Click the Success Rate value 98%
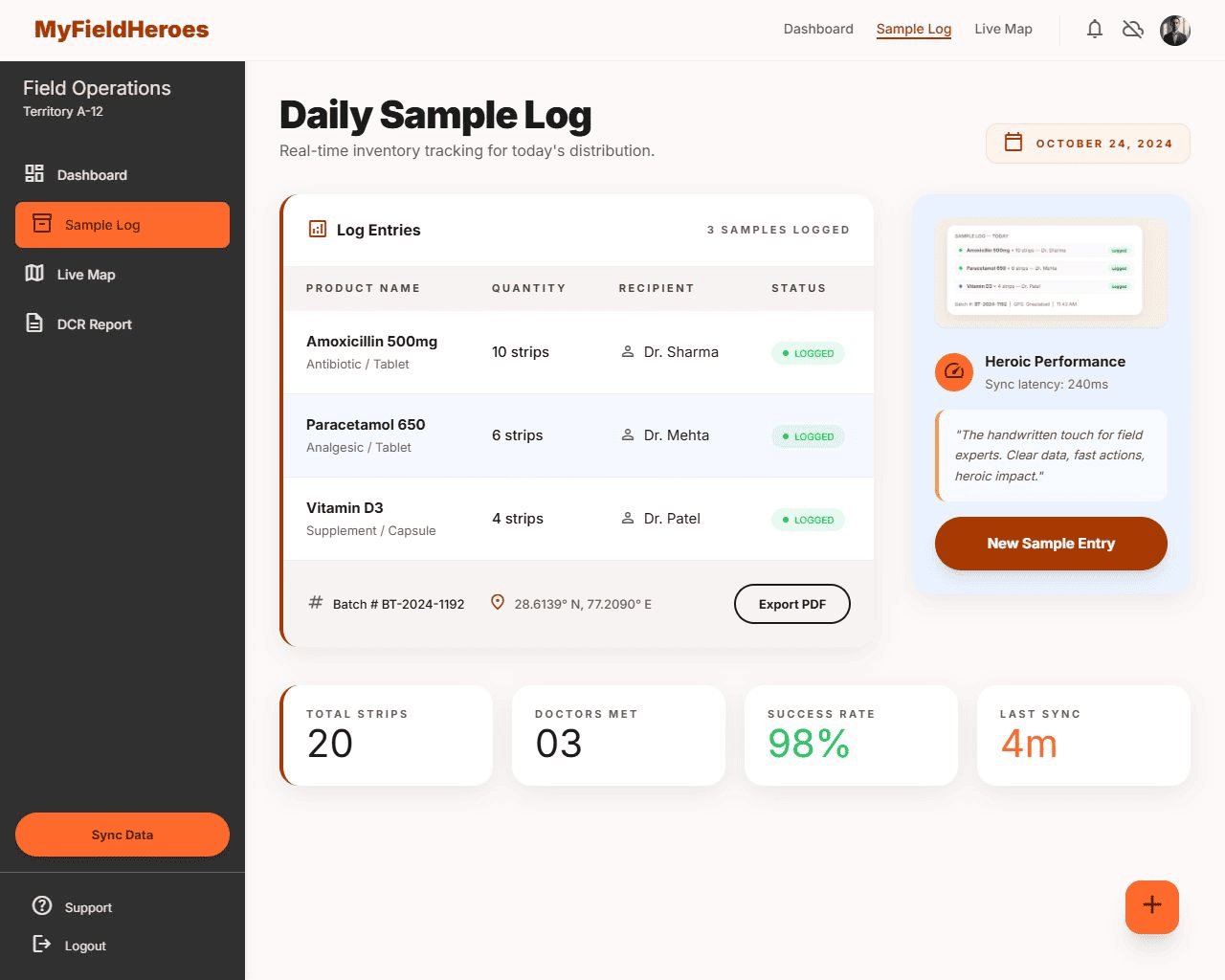The height and width of the screenshot is (980, 1225). click(809, 744)
